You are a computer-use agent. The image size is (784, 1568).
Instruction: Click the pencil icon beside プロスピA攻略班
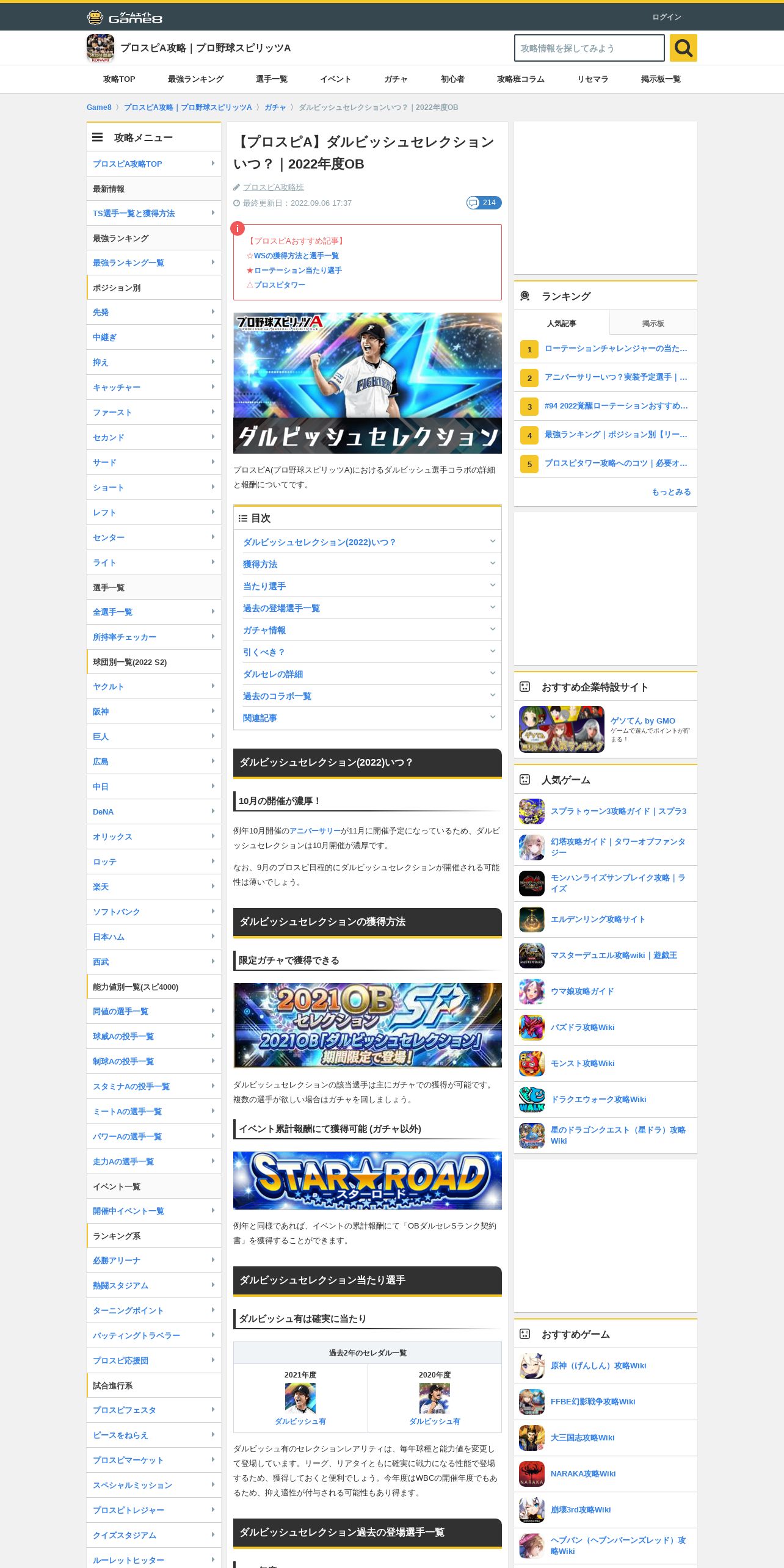click(236, 187)
